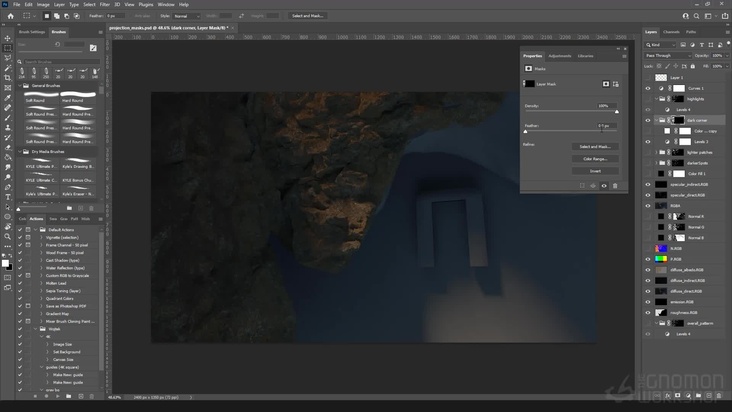Image resolution: width=732 pixels, height=412 pixels.
Task: Click the share icon at top right
Action: pyautogui.click(x=725, y=16)
